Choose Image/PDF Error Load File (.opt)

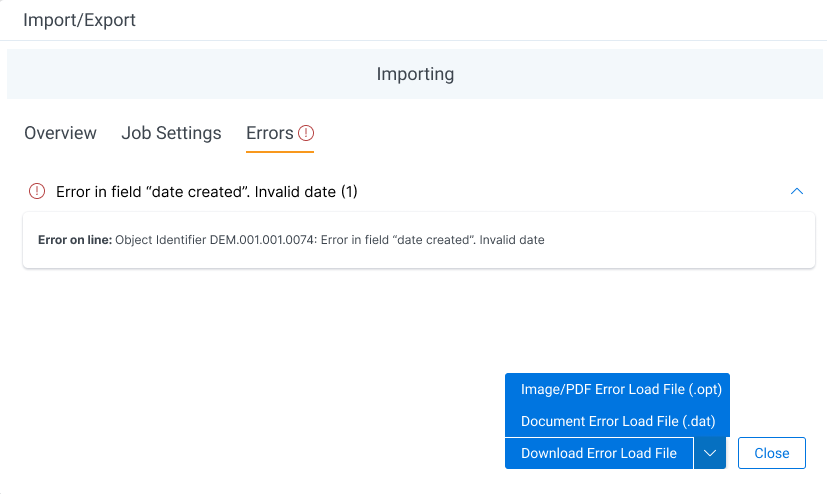tap(617, 389)
